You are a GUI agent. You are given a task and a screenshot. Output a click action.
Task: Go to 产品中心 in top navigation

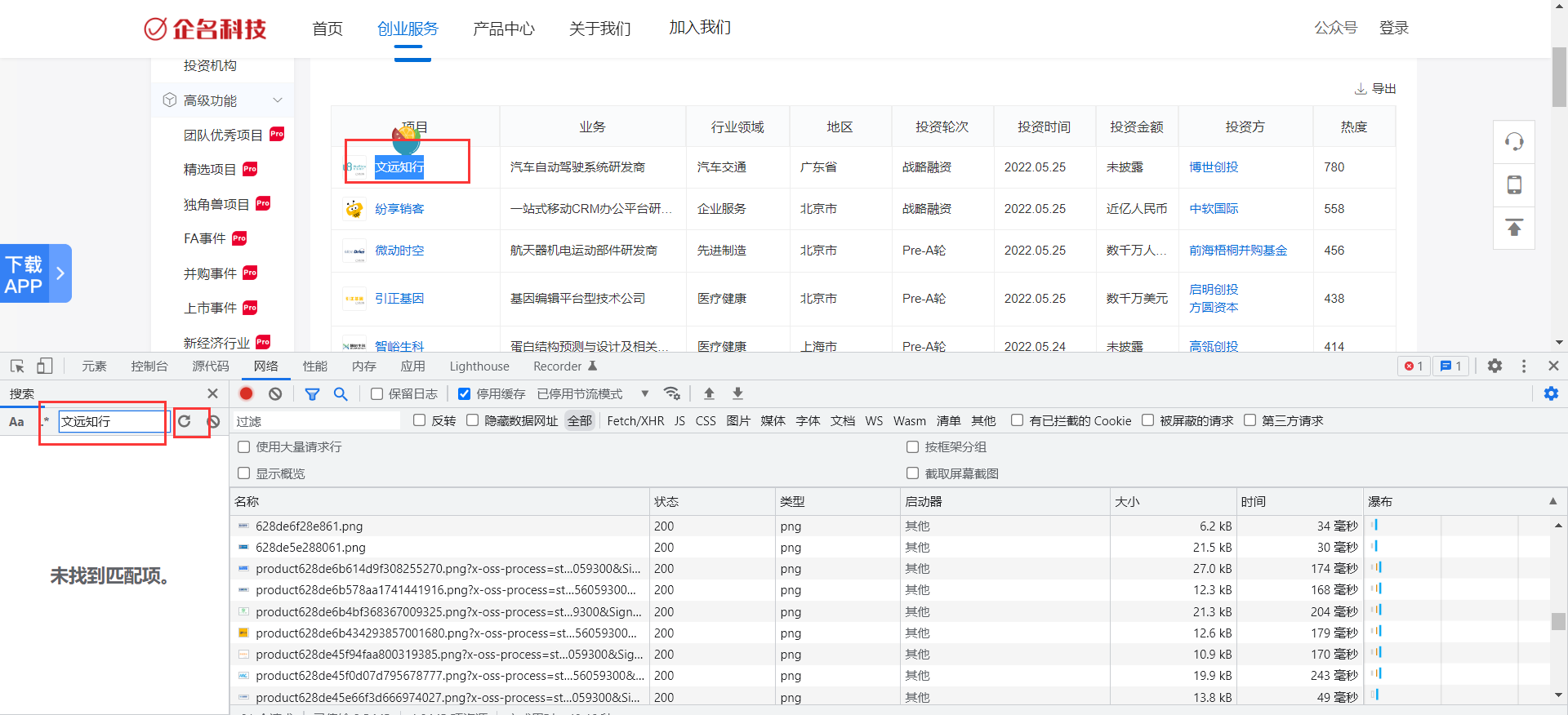click(x=504, y=29)
